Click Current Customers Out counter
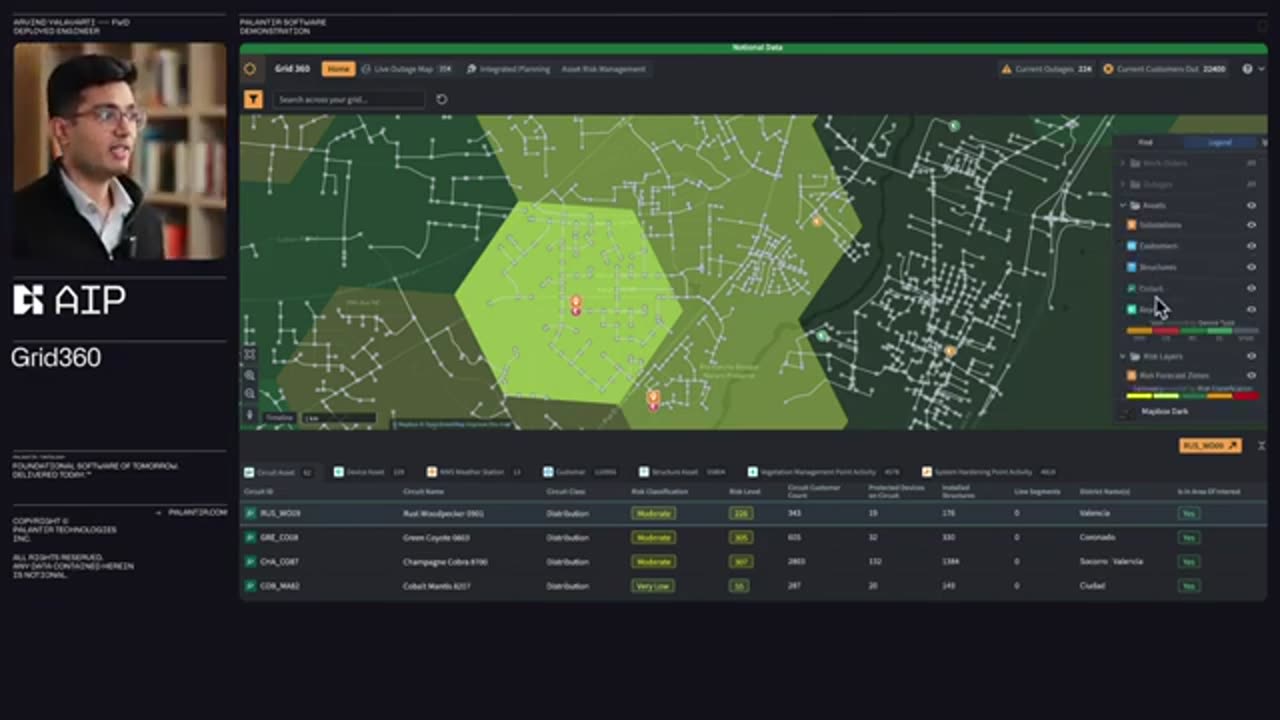The width and height of the screenshot is (1280, 720). [x=1165, y=69]
